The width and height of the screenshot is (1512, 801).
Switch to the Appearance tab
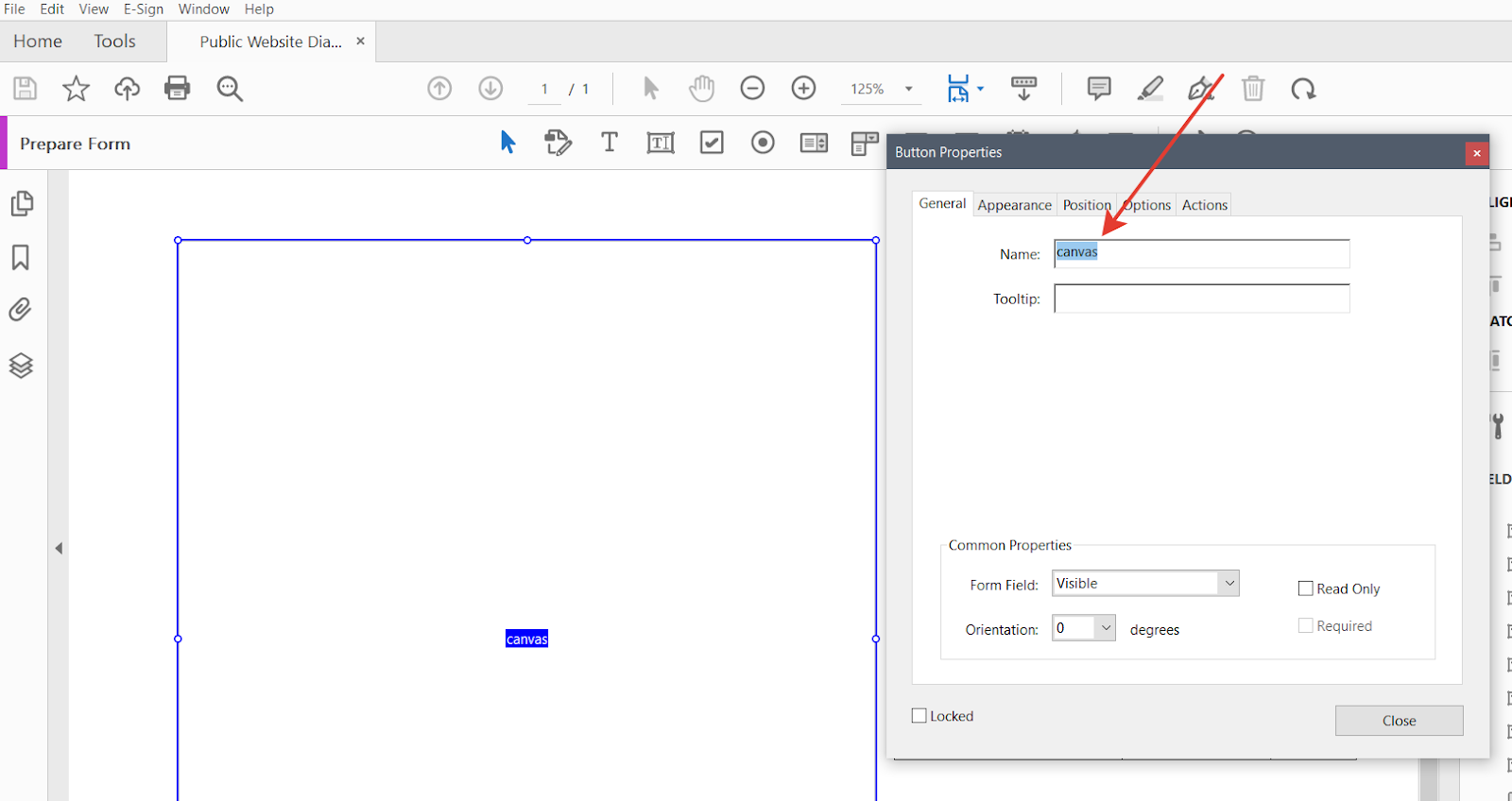pyautogui.click(x=1014, y=205)
